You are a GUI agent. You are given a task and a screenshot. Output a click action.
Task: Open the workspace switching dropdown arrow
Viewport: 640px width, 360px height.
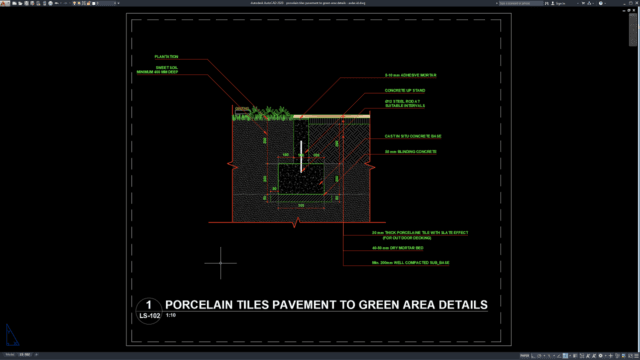606,356
